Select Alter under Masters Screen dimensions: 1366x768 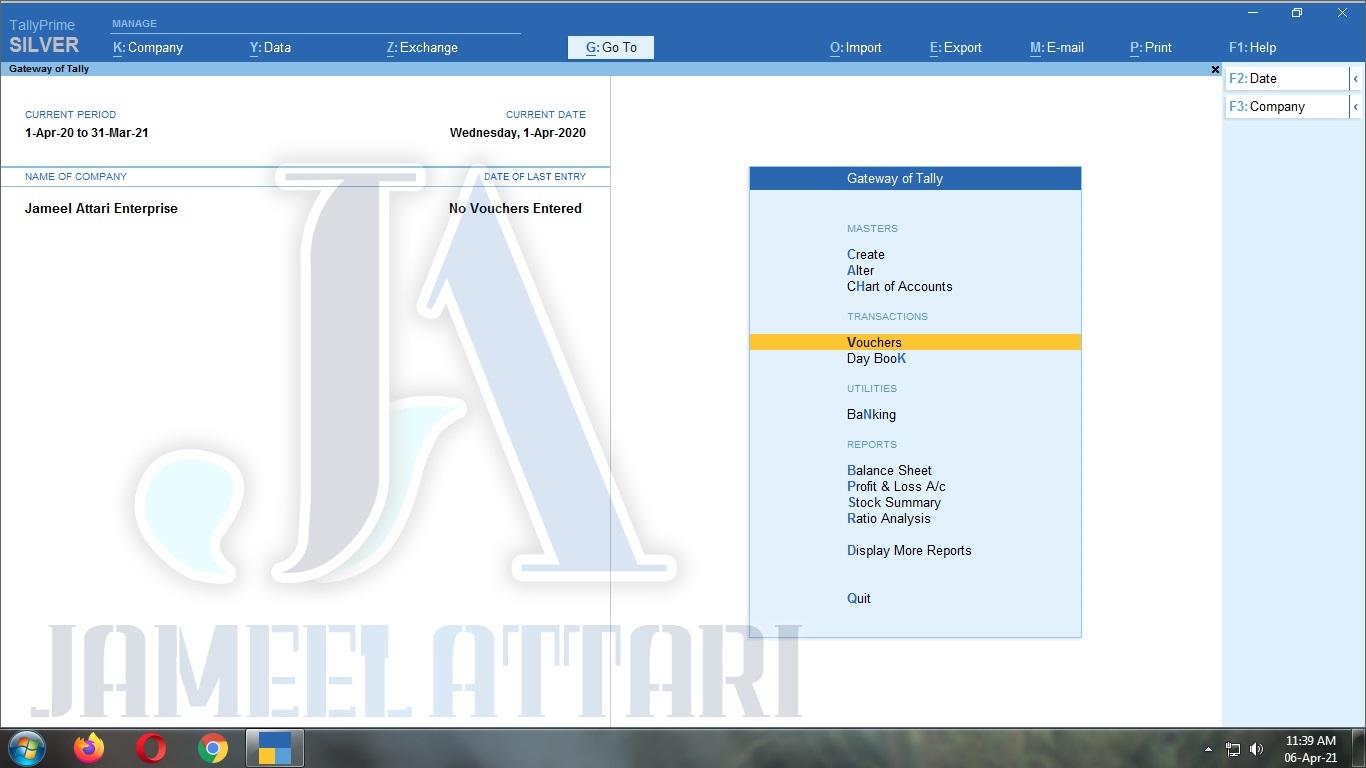point(861,270)
